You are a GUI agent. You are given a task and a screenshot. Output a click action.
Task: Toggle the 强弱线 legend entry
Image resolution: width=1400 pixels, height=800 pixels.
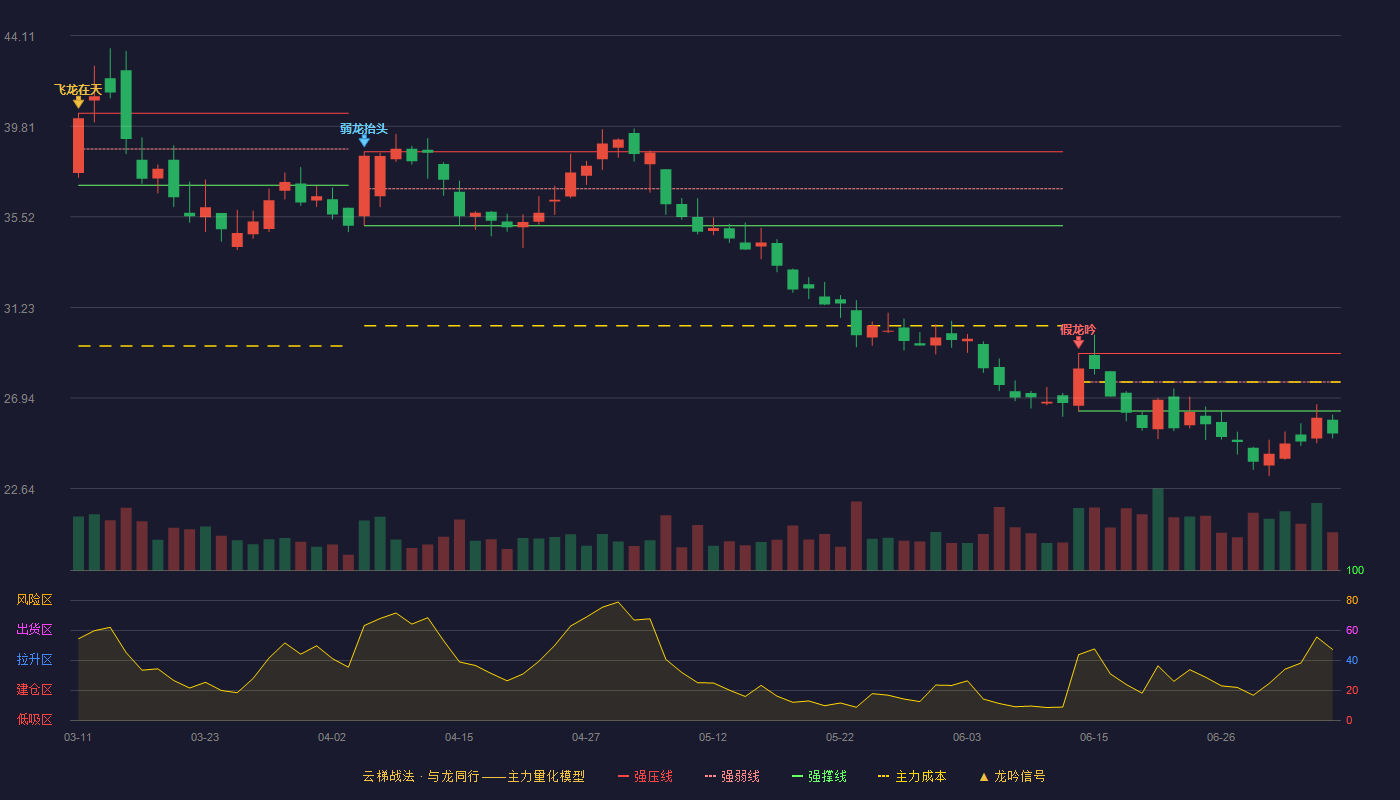(x=732, y=776)
